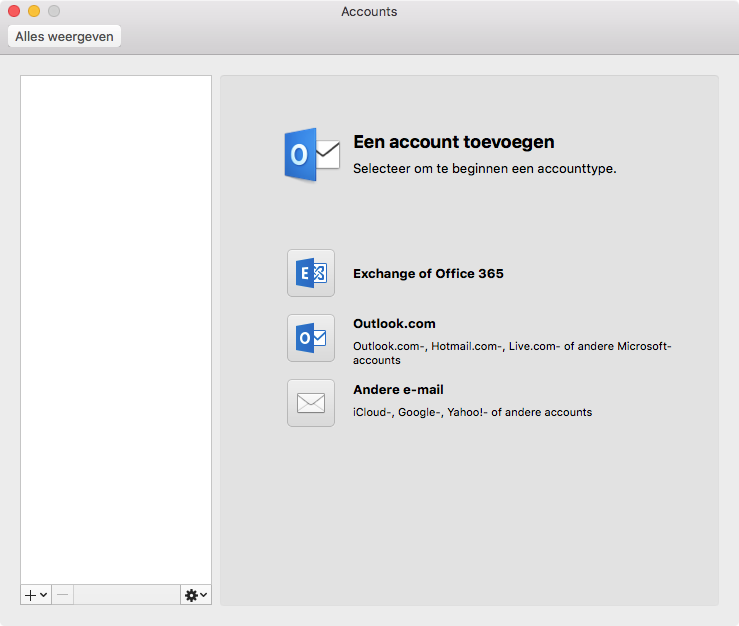739x626 pixels.
Task: Click the iCloud-, Google-, Yahoo!- description text
Action: point(472,412)
